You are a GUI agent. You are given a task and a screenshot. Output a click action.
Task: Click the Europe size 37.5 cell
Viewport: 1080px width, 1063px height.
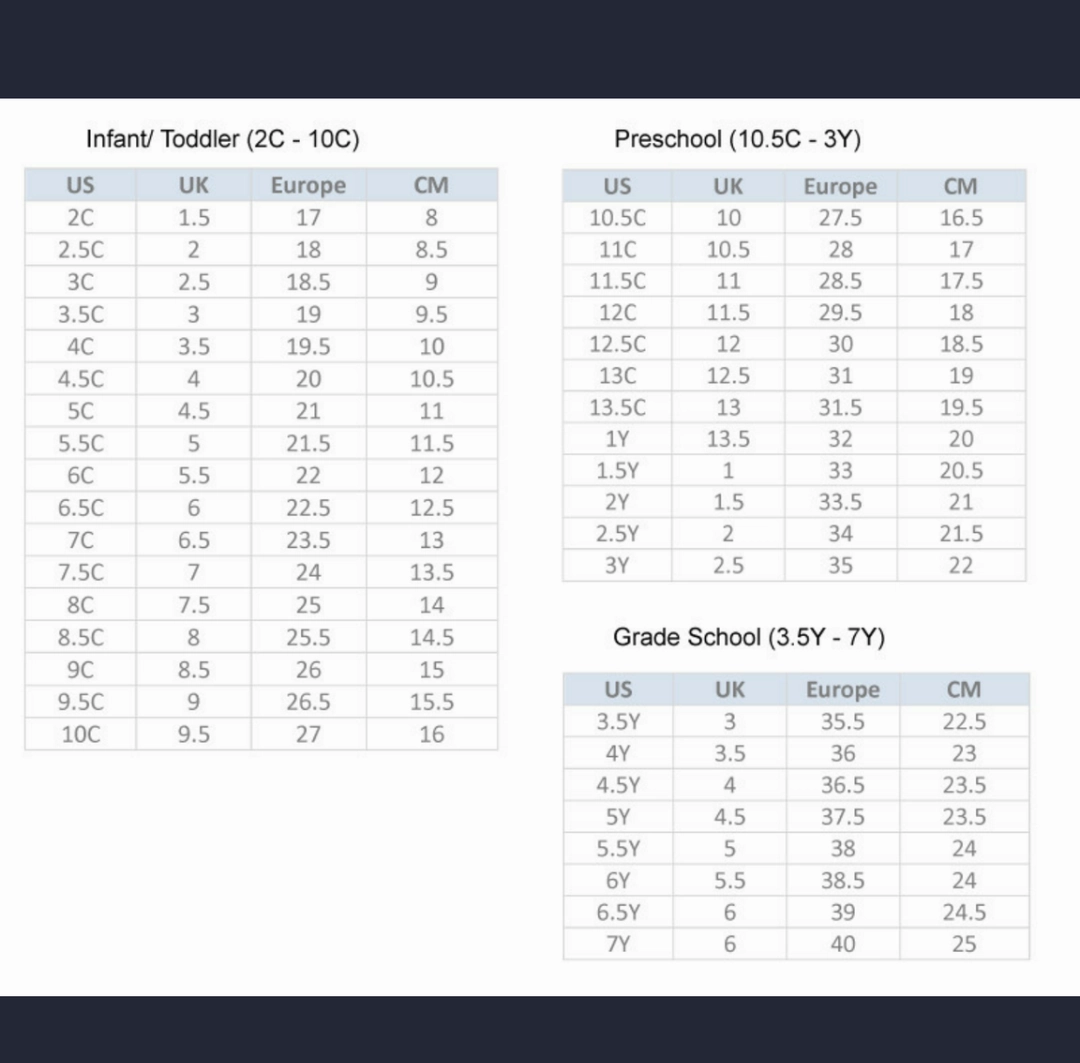pos(843,817)
